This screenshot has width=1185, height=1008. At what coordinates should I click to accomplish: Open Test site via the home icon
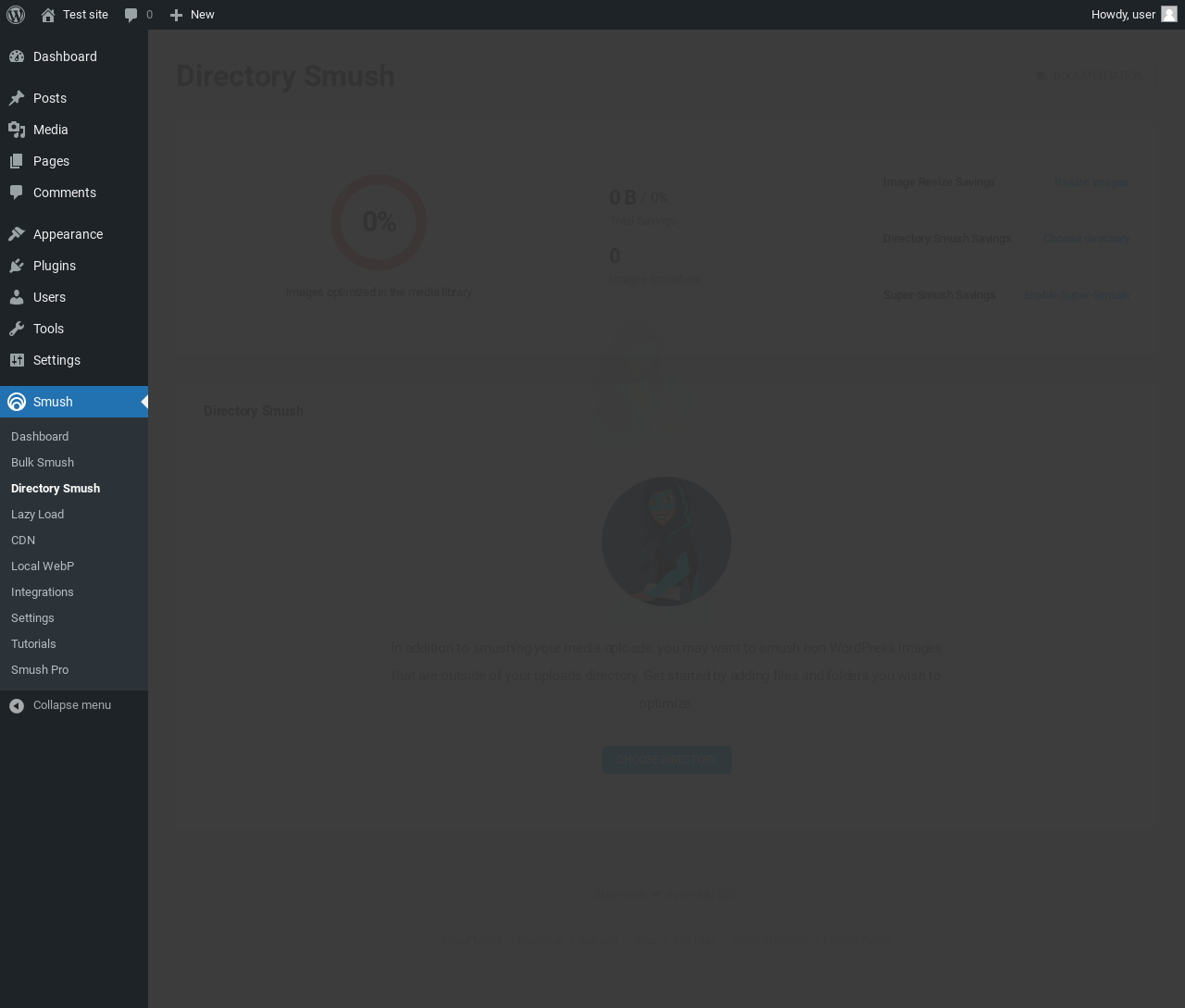click(x=48, y=15)
